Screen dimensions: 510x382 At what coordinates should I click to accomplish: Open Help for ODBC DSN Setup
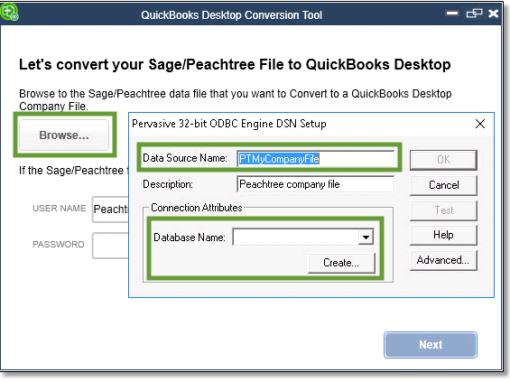tap(443, 235)
